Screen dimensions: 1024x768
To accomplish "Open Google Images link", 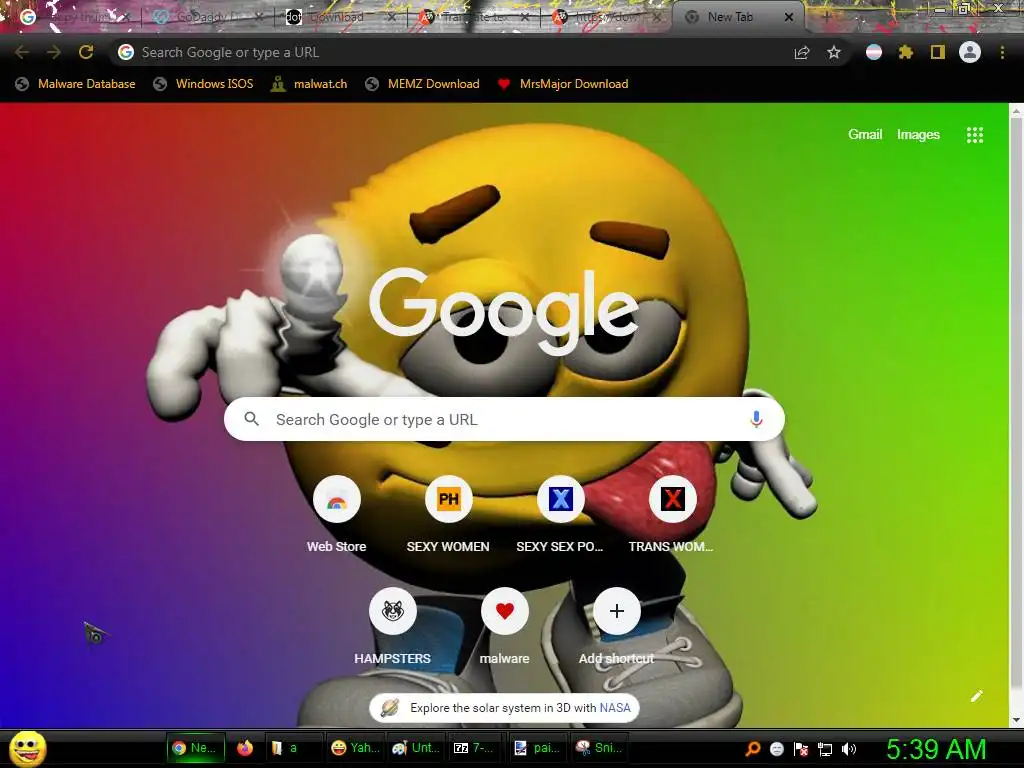I will [x=918, y=135].
